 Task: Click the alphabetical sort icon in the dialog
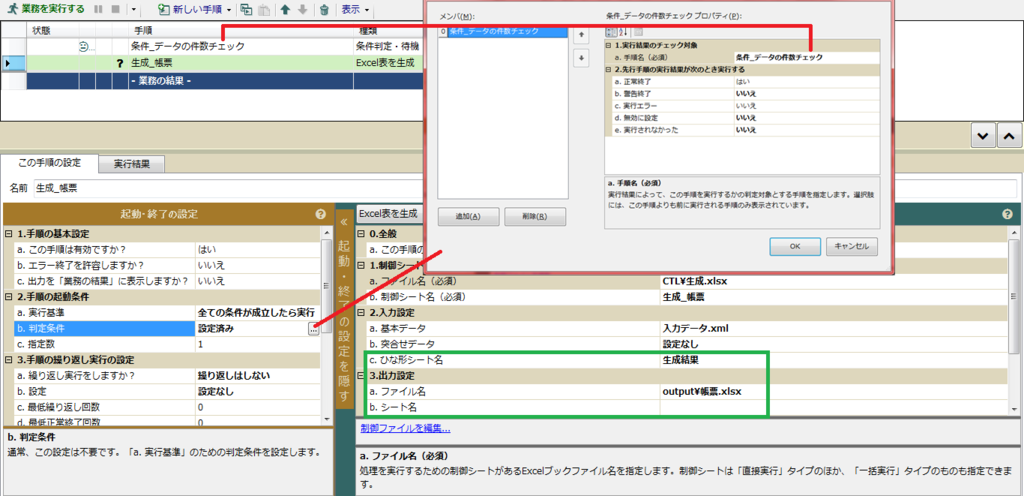[x=623, y=32]
